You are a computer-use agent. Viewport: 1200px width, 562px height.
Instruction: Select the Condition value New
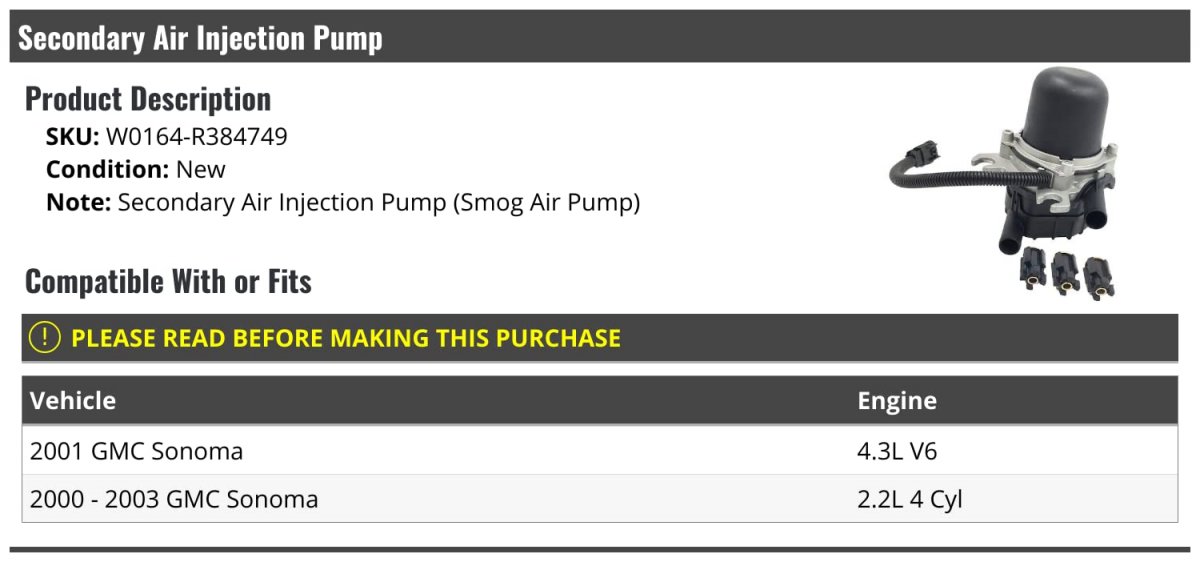pos(201,169)
